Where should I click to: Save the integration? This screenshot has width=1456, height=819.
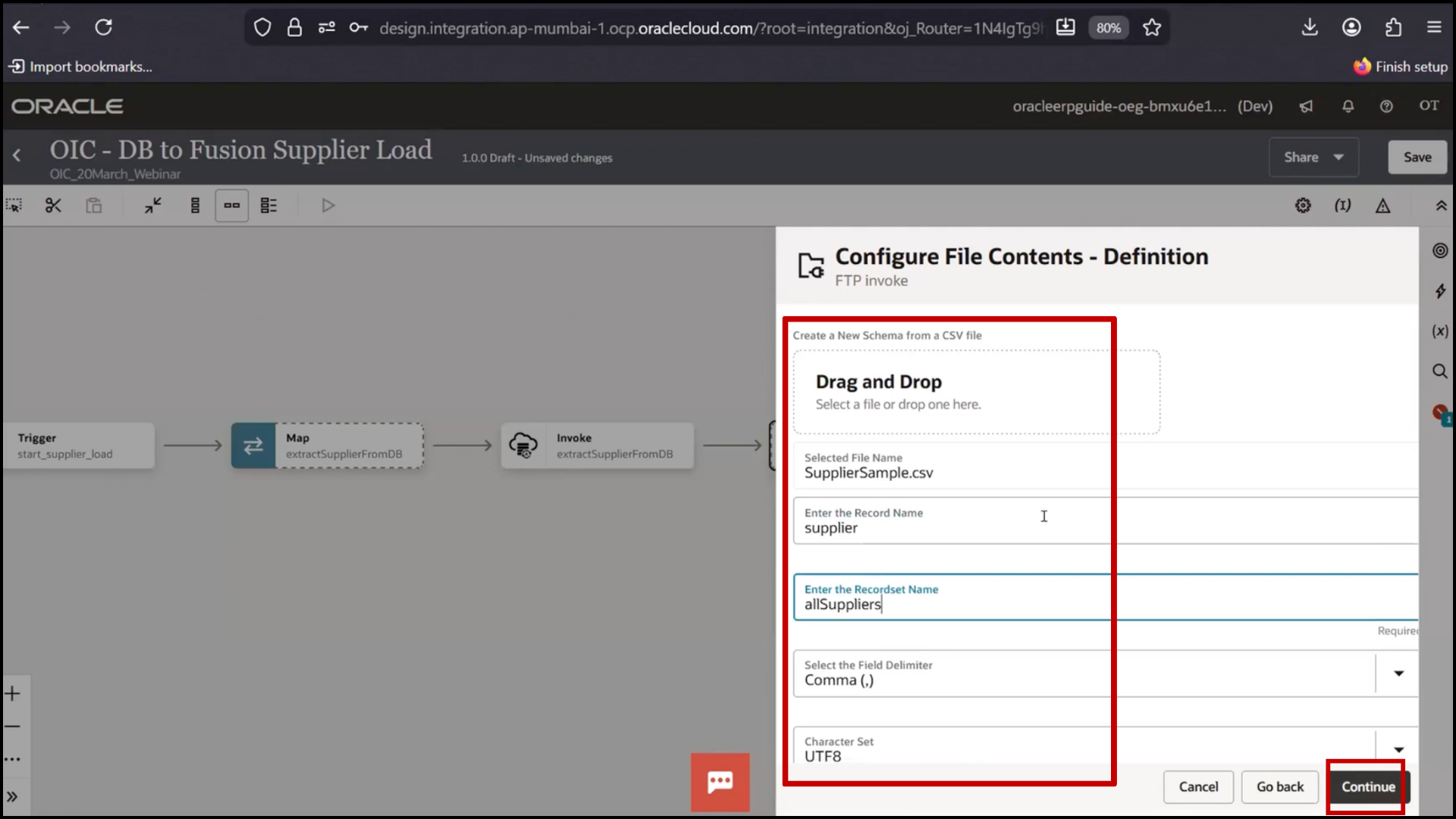tap(1417, 157)
